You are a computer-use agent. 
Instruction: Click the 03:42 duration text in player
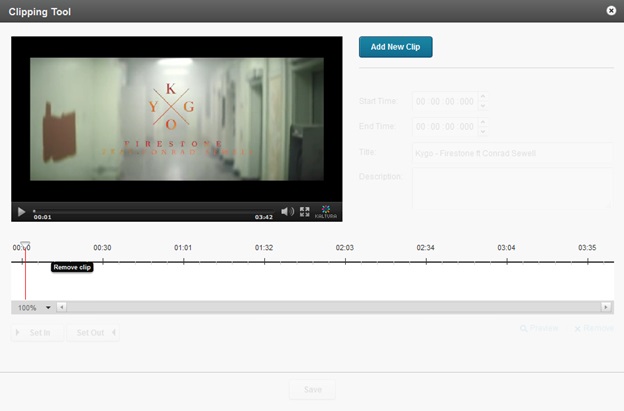pyautogui.click(x=264, y=217)
